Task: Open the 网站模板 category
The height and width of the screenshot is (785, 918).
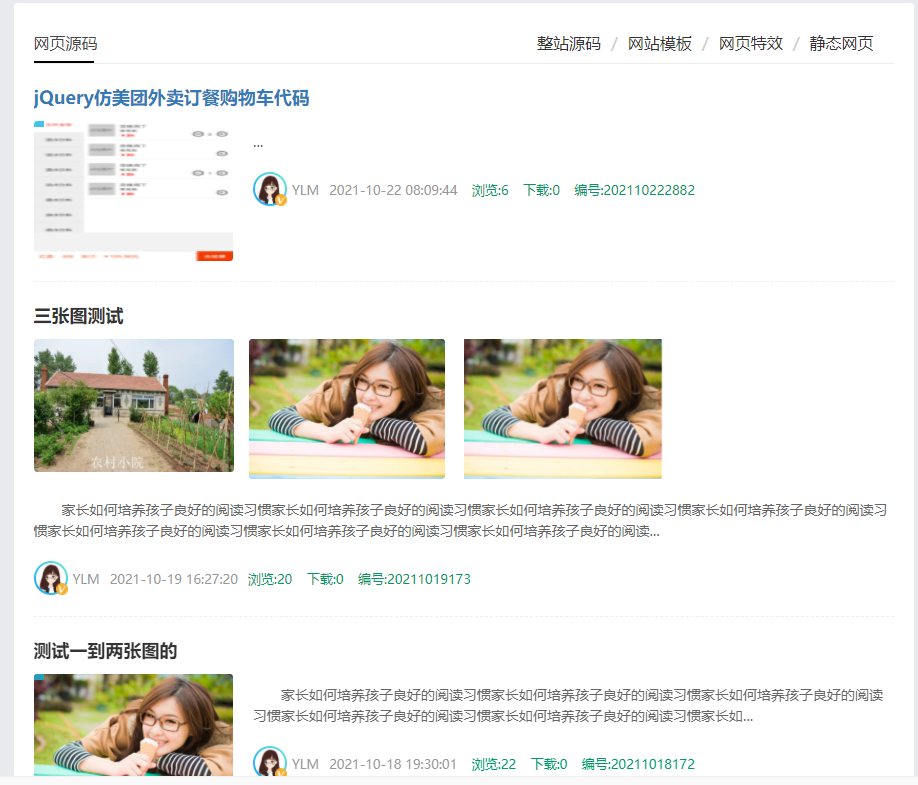Action: (x=659, y=44)
